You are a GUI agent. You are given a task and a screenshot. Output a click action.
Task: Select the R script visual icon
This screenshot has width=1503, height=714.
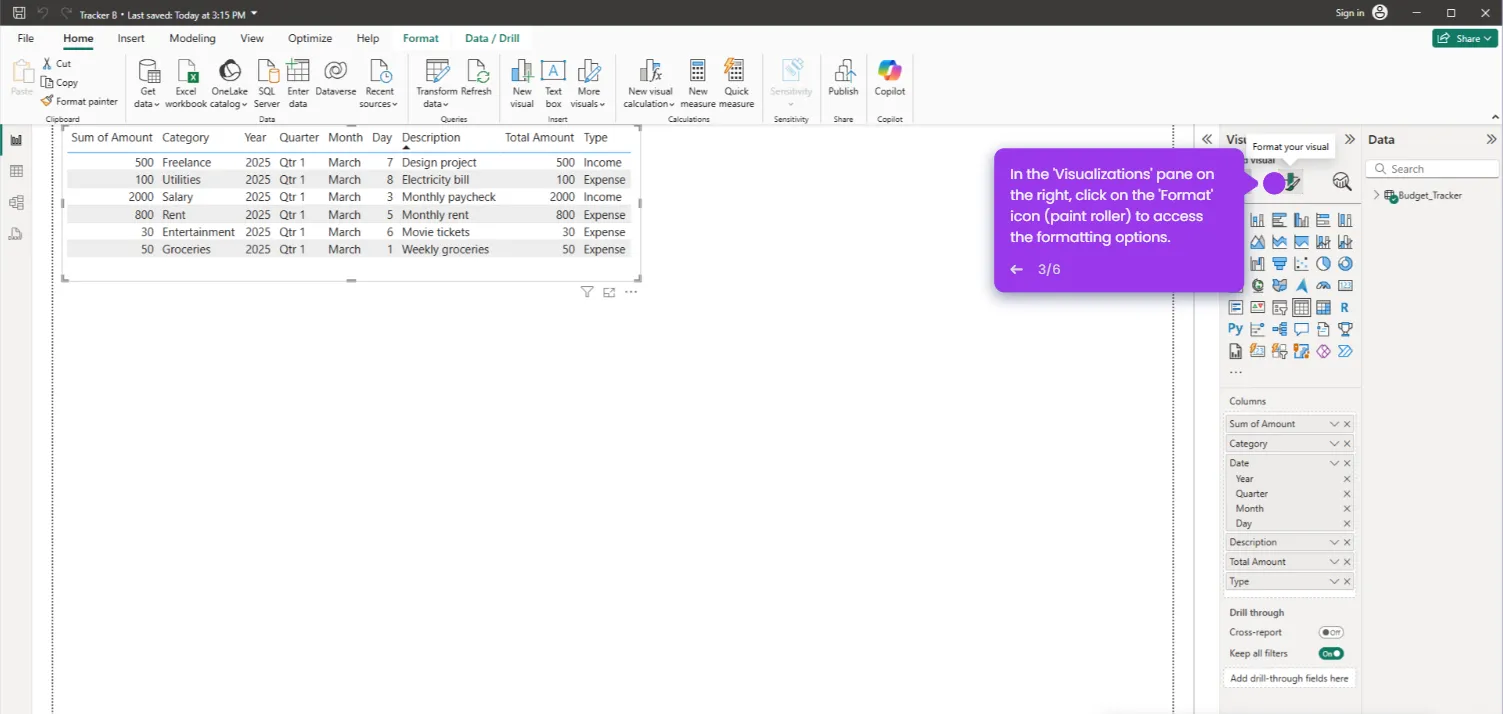tap(1345, 308)
